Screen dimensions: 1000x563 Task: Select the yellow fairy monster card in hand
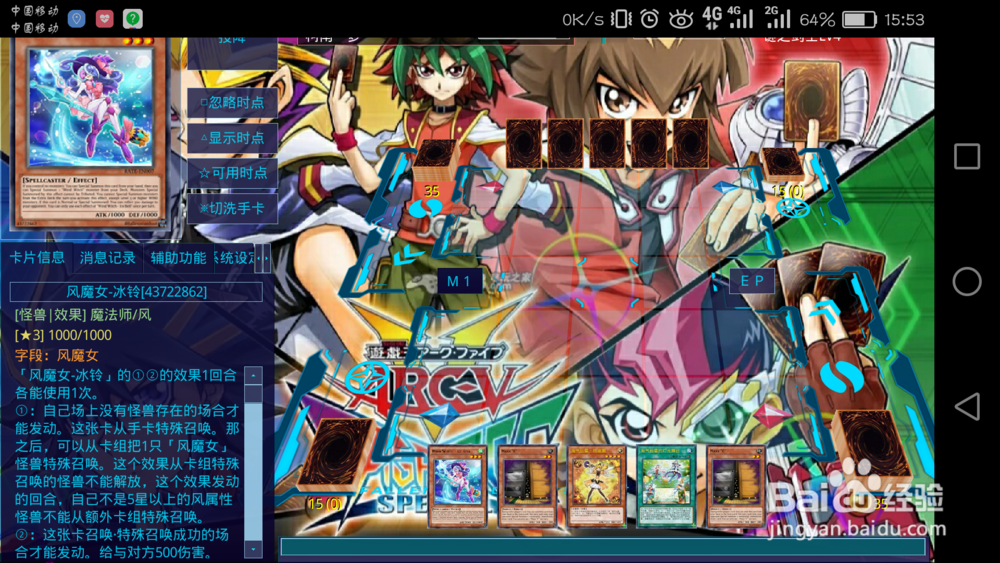pyautogui.click(x=596, y=486)
